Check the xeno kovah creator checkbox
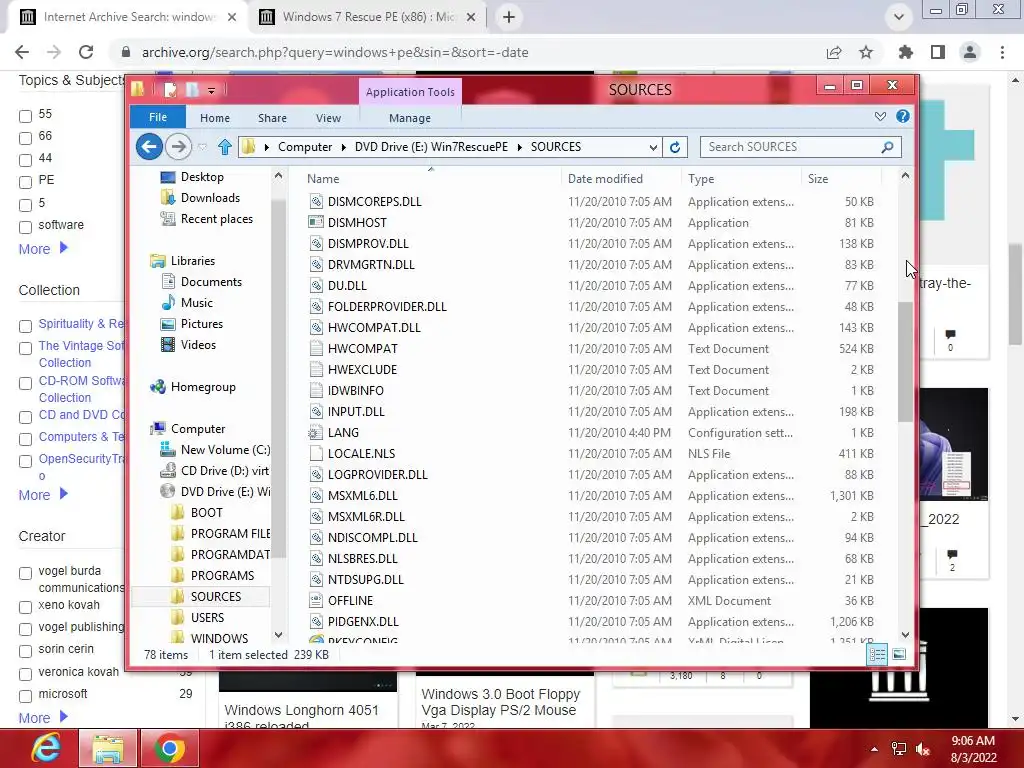Image resolution: width=1024 pixels, height=768 pixels. [x=25, y=607]
